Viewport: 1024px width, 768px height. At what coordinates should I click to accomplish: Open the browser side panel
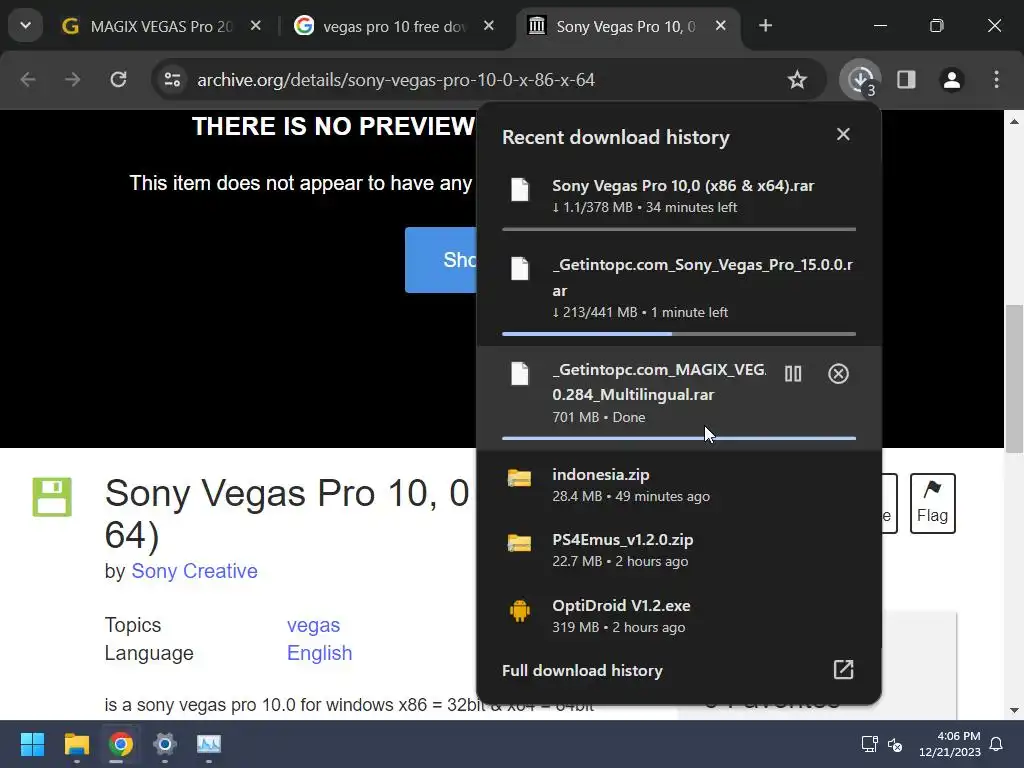coord(906,80)
